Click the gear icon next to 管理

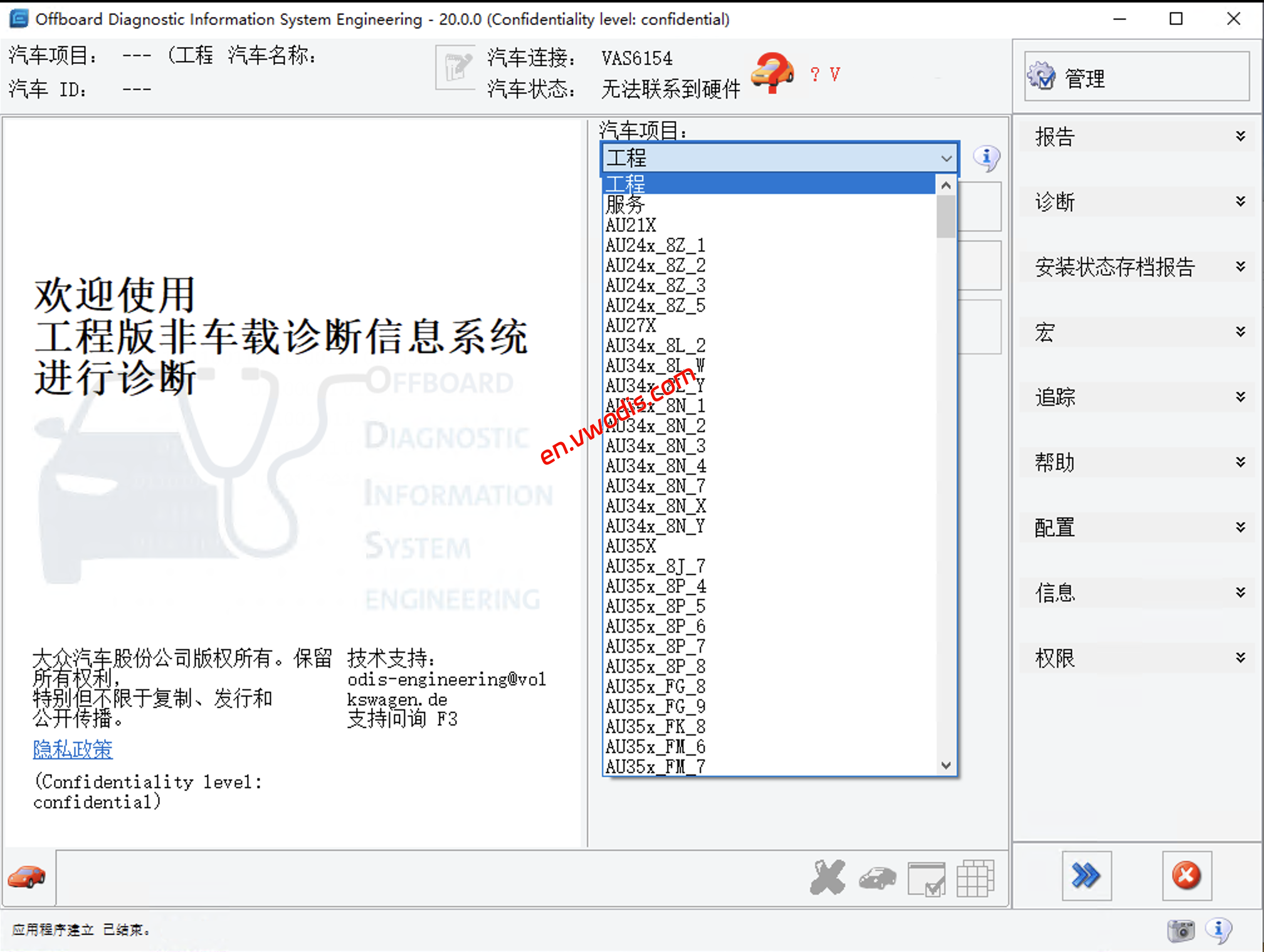(1042, 77)
